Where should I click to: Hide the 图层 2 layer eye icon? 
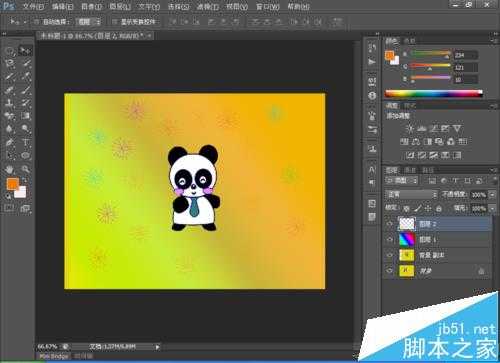(x=389, y=224)
